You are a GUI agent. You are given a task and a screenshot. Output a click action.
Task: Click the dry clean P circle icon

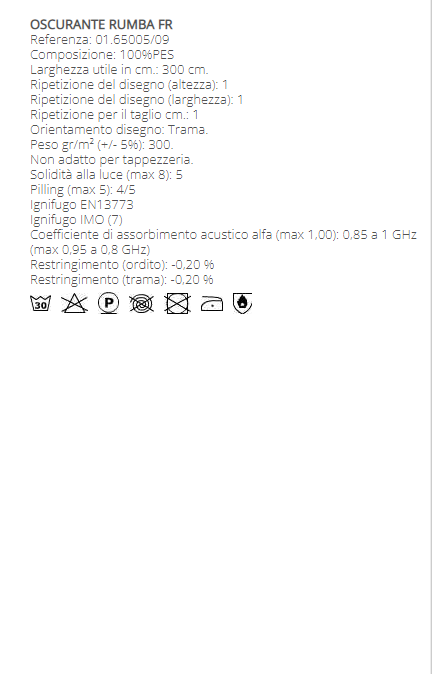point(108,303)
